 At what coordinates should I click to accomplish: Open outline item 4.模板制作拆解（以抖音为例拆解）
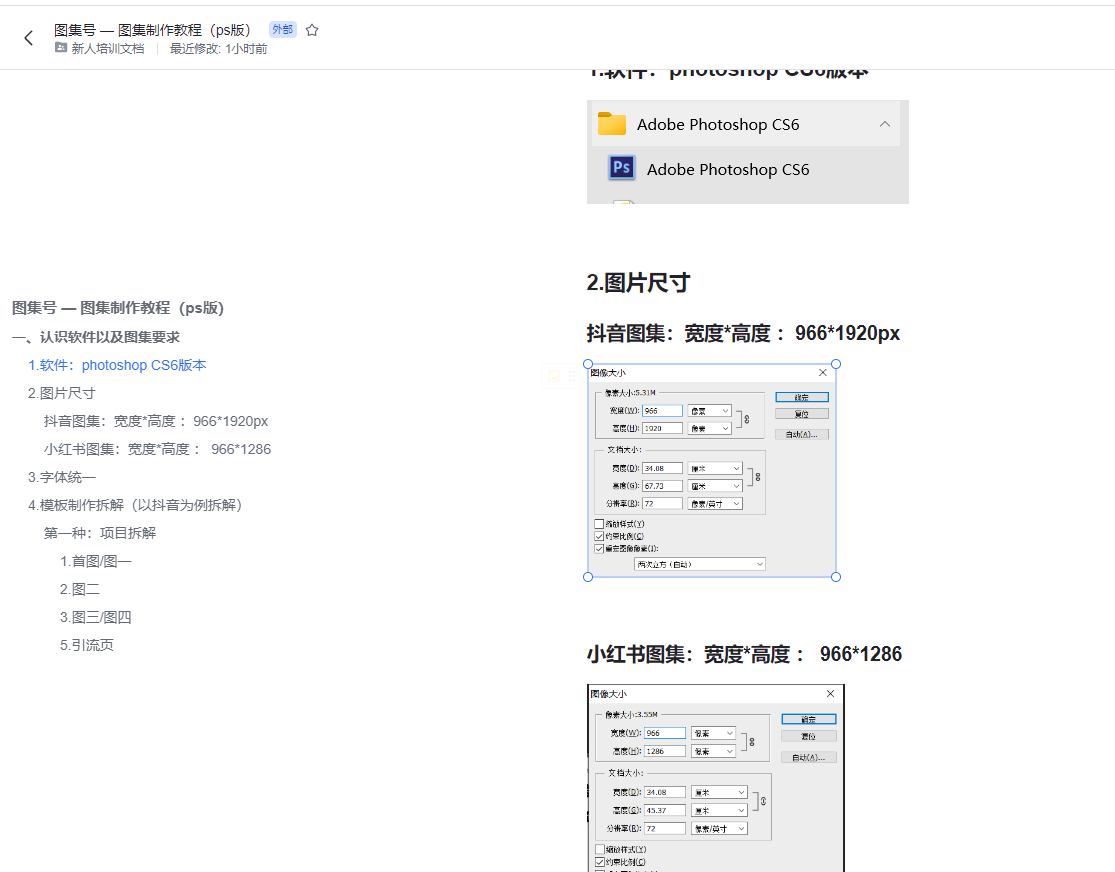135,505
